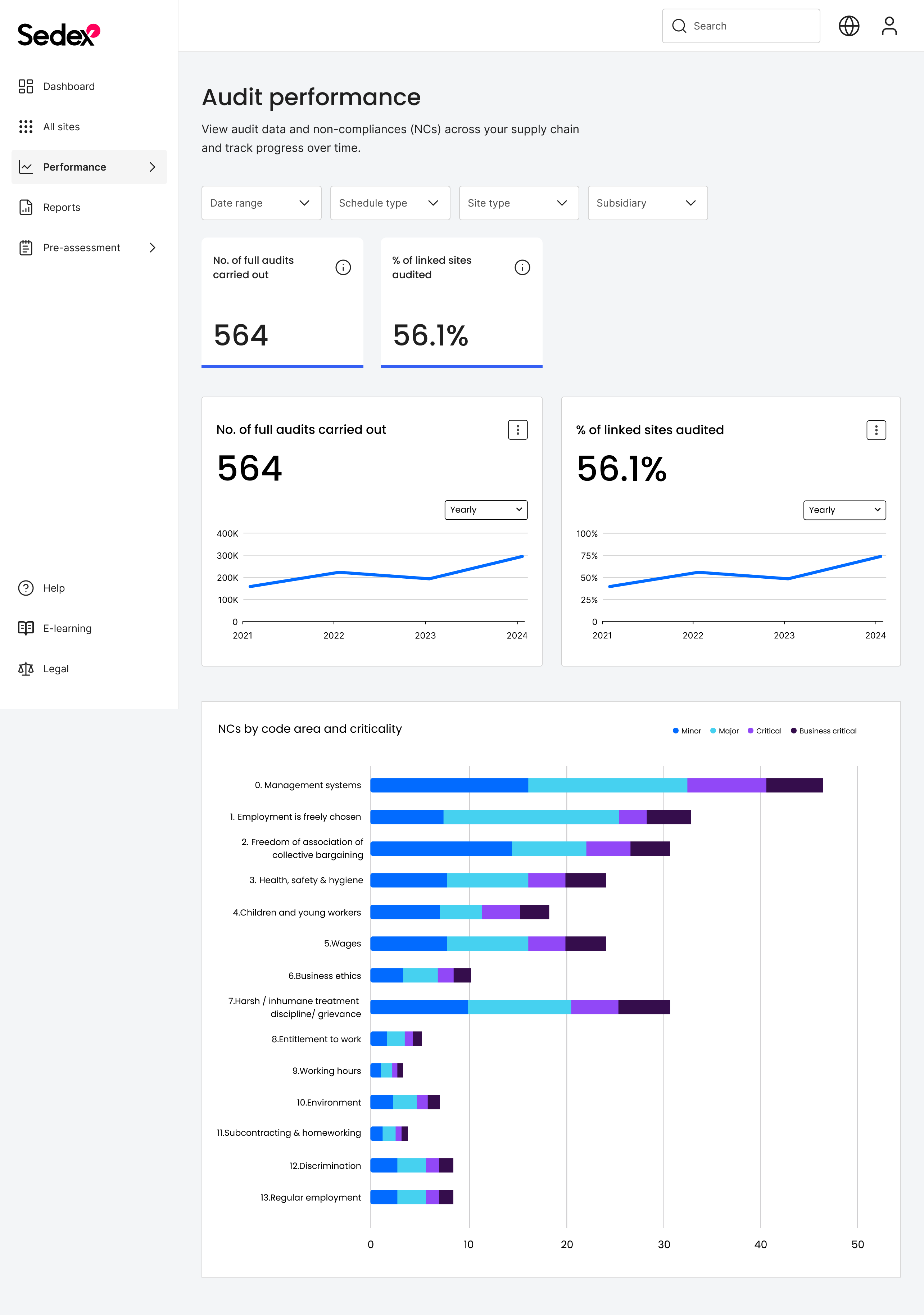The image size is (924, 1315).
Task: Go to the Dashboard menu item
Action: (x=69, y=86)
